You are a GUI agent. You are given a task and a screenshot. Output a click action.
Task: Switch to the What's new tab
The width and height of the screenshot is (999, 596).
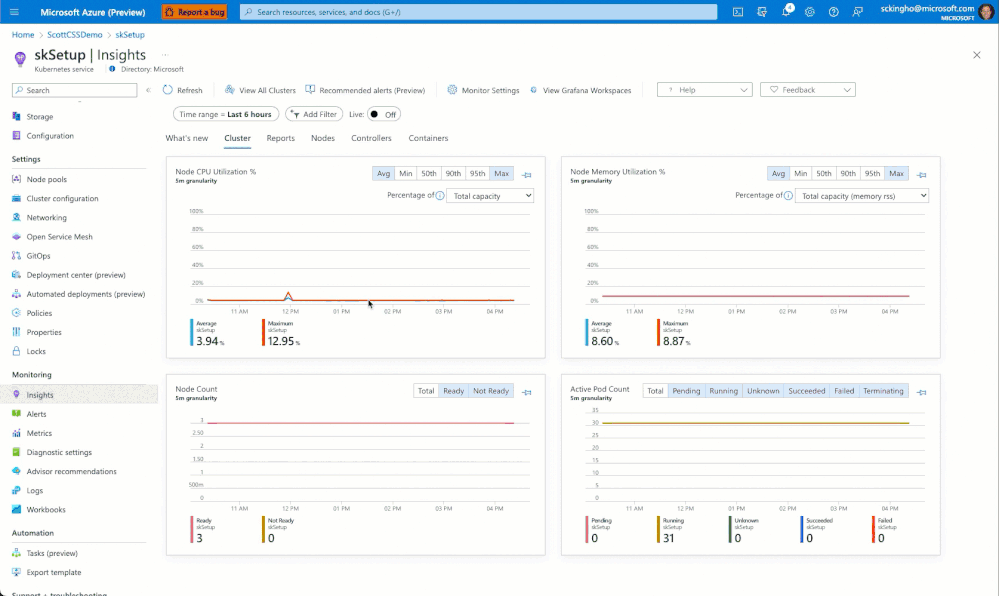[x=187, y=138]
